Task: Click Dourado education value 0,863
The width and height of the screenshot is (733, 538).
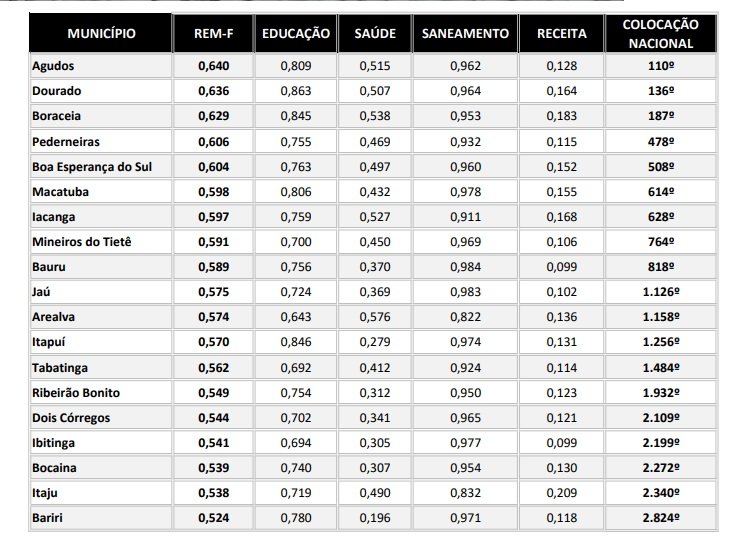Action: pyautogui.click(x=296, y=91)
